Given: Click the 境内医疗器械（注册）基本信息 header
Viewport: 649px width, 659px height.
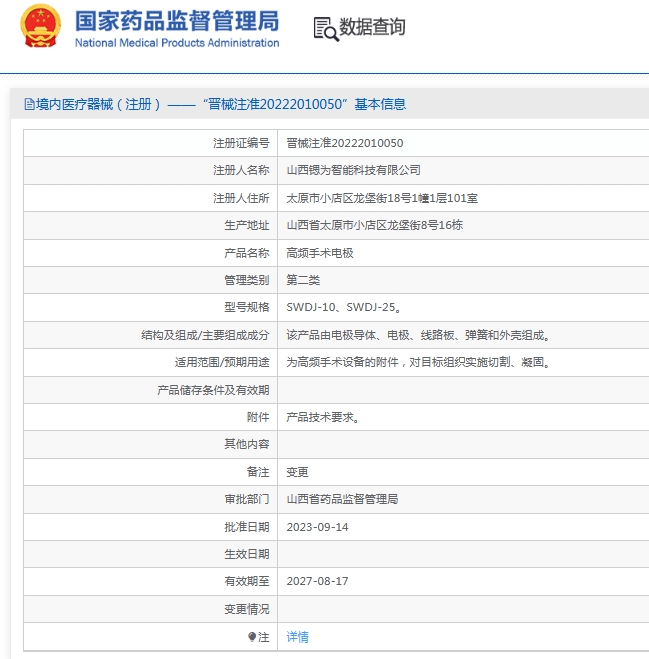Looking at the screenshot, I should pyautogui.click(x=215, y=104).
